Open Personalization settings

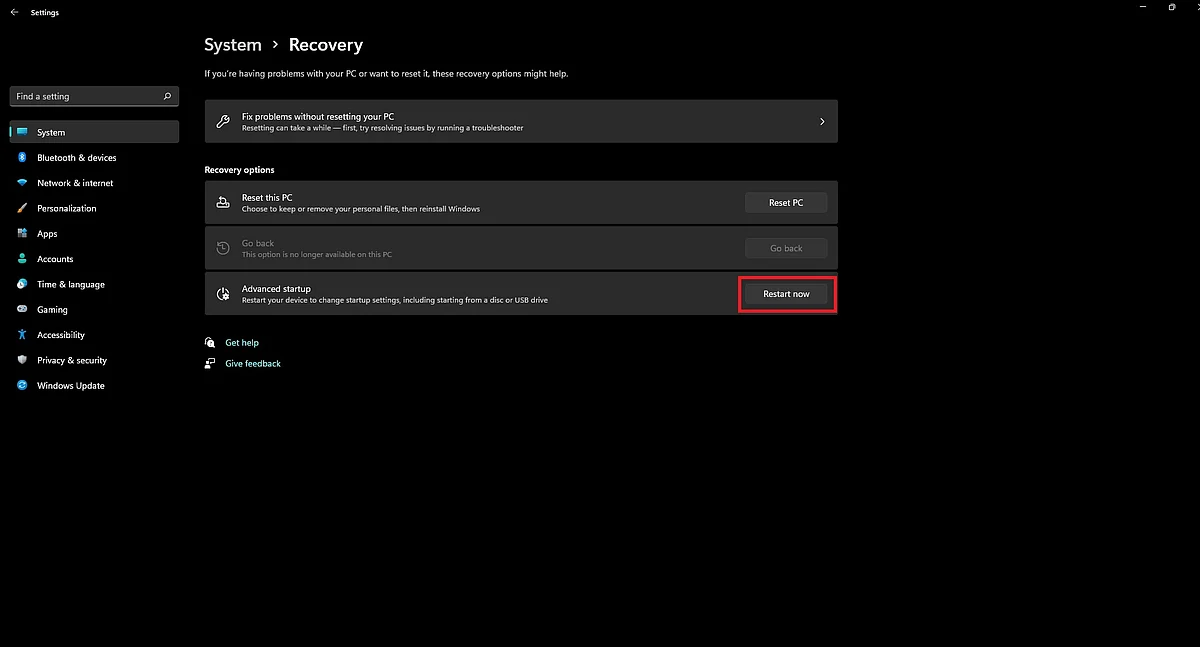[94, 208]
